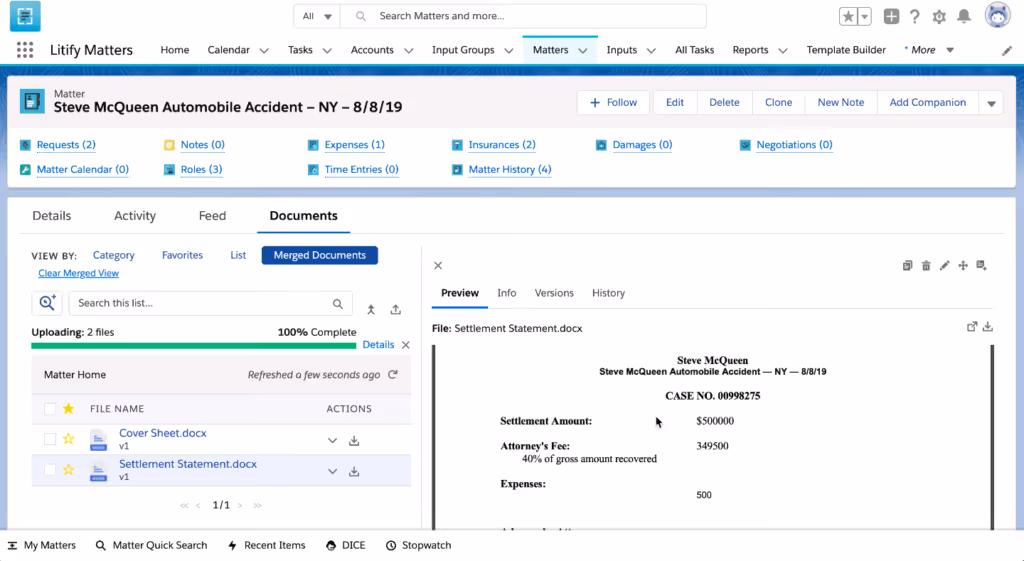The height and width of the screenshot is (561, 1024).
Task: Switch to the Details tab
Action: [x=52, y=216]
